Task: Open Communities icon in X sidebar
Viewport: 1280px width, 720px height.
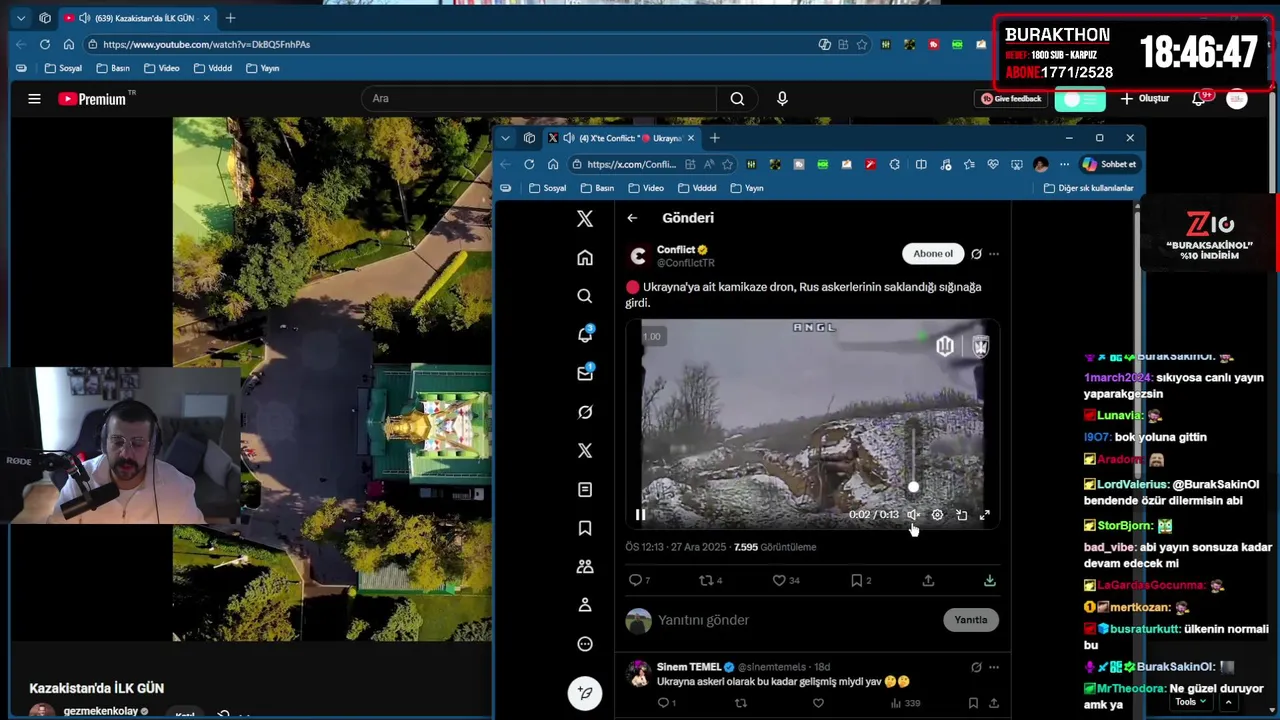Action: [x=585, y=567]
